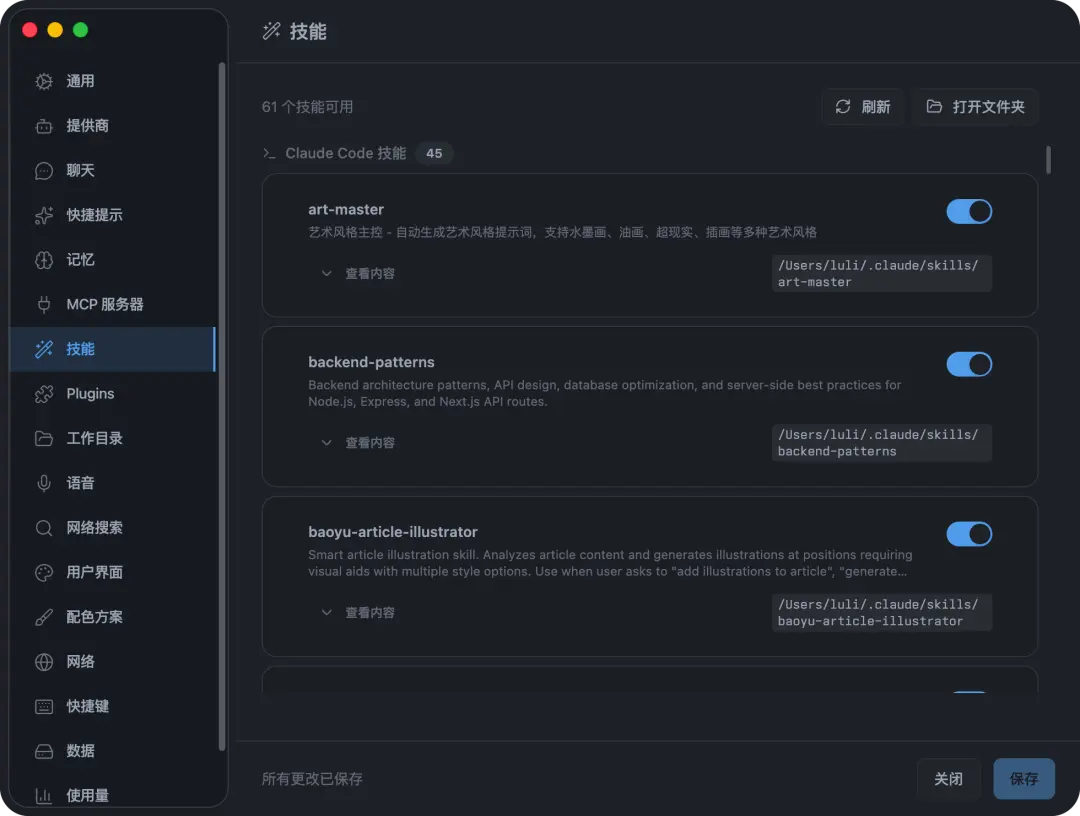Click the backend-patterns folder path box
Screen dimensions: 1080x816
882,443
